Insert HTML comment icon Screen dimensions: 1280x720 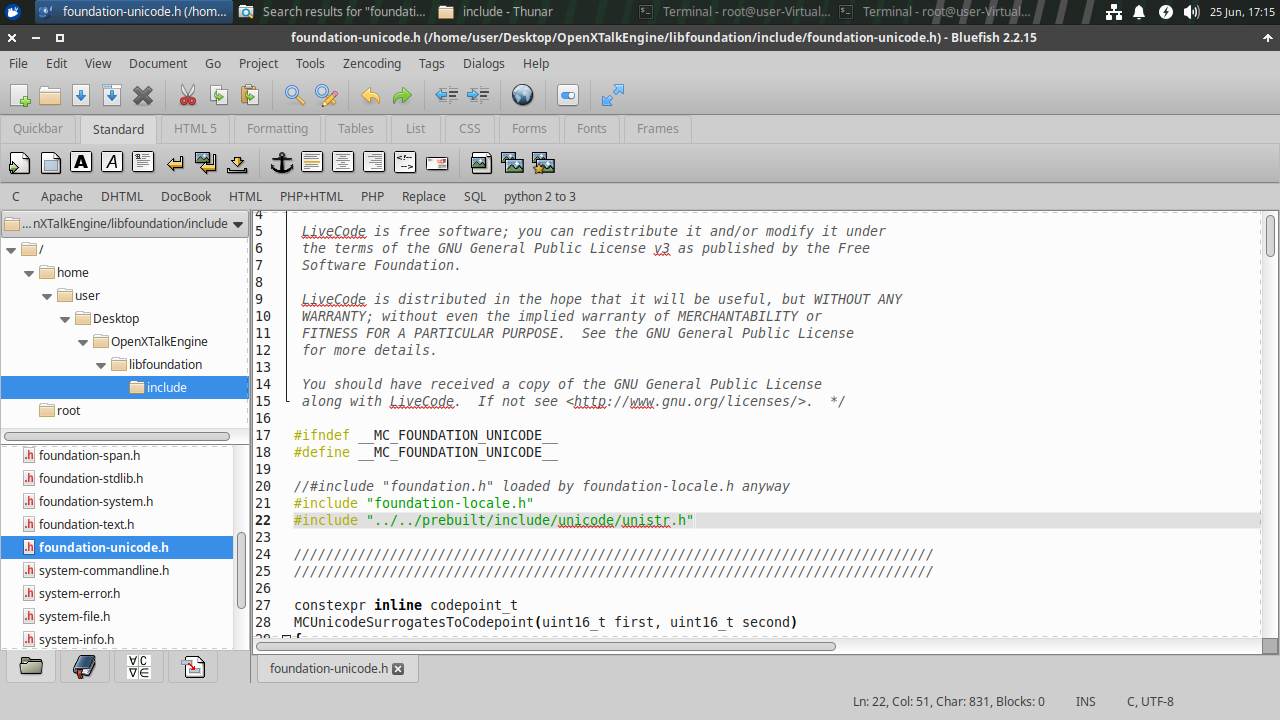pyautogui.click(x=405, y=162)
